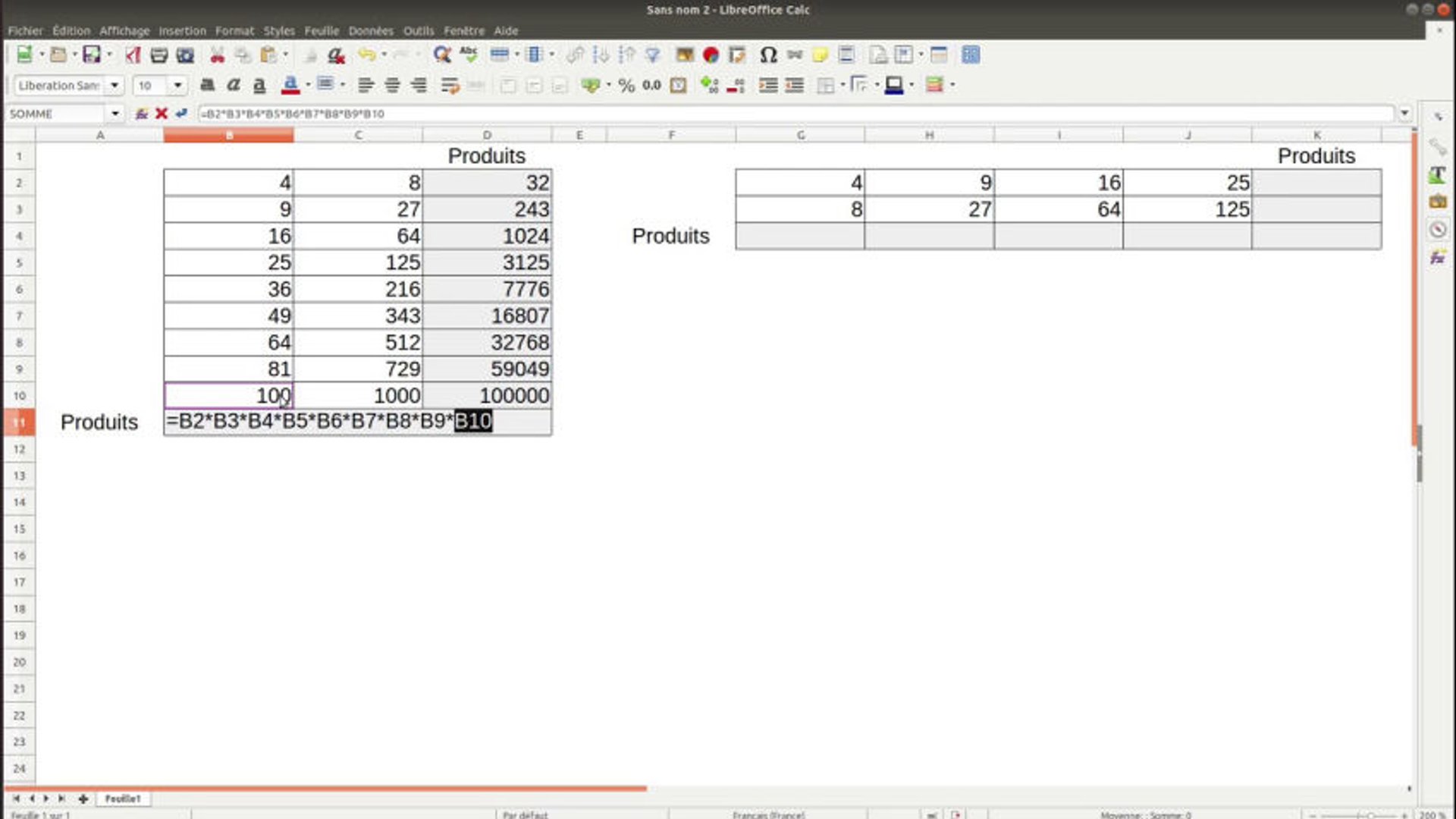
Task: Open sidebar Gallery icon
Action: click(1437, 202)
